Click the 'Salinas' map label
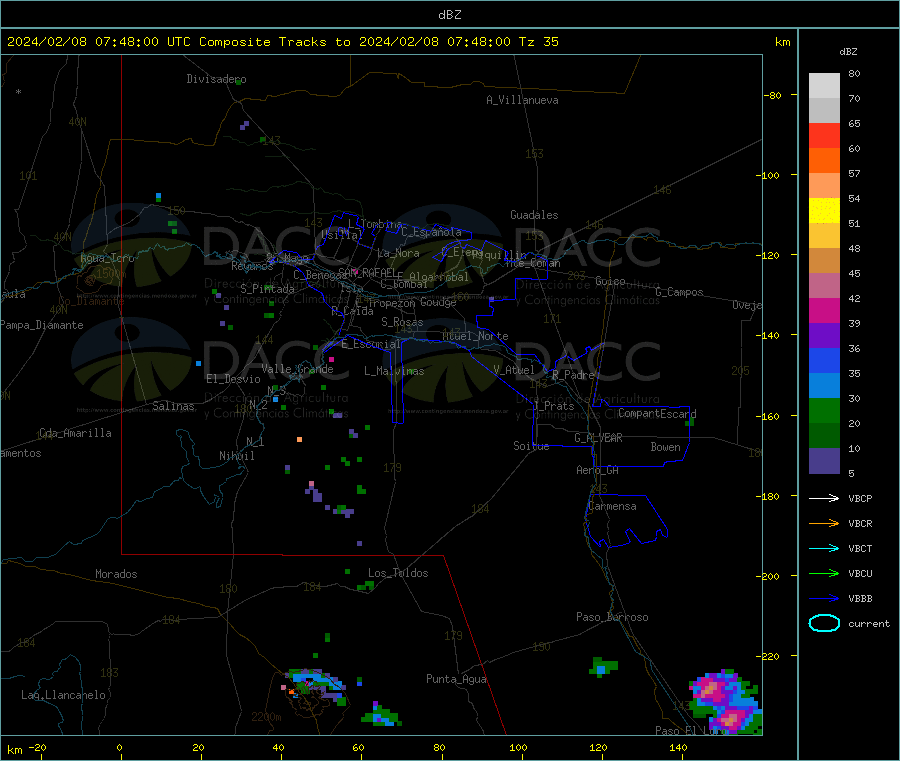This screenshot has width=900, height=761. 173,406
